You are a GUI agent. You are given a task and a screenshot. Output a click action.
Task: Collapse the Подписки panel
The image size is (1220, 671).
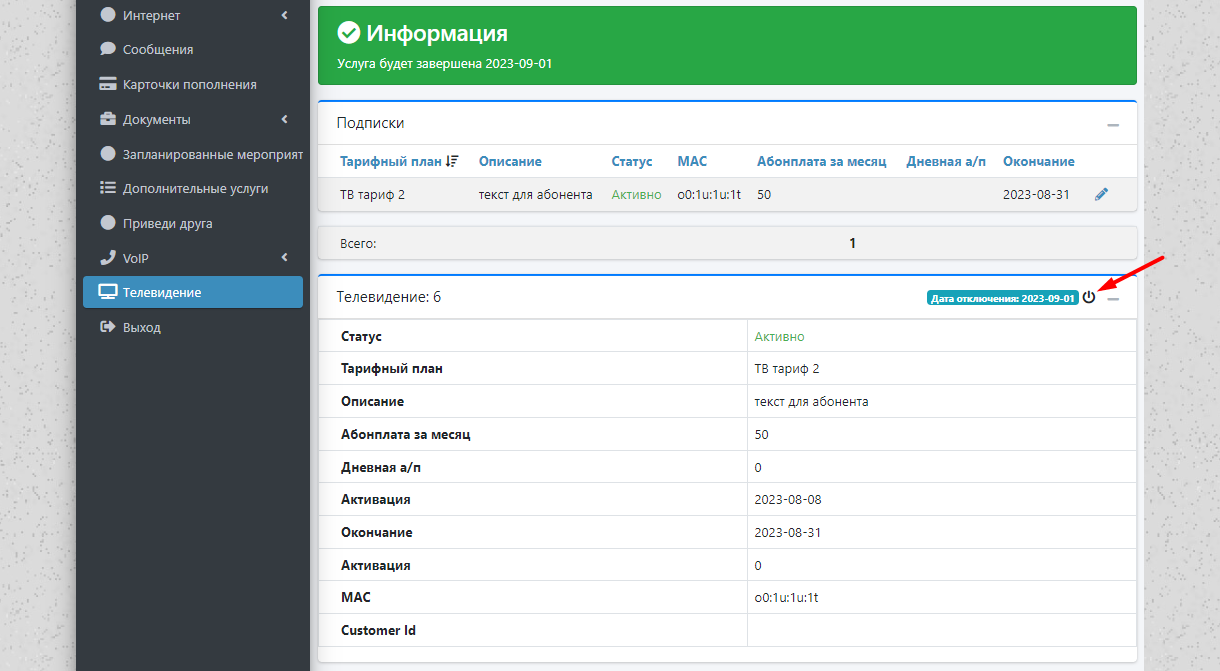coord(1113,125)
